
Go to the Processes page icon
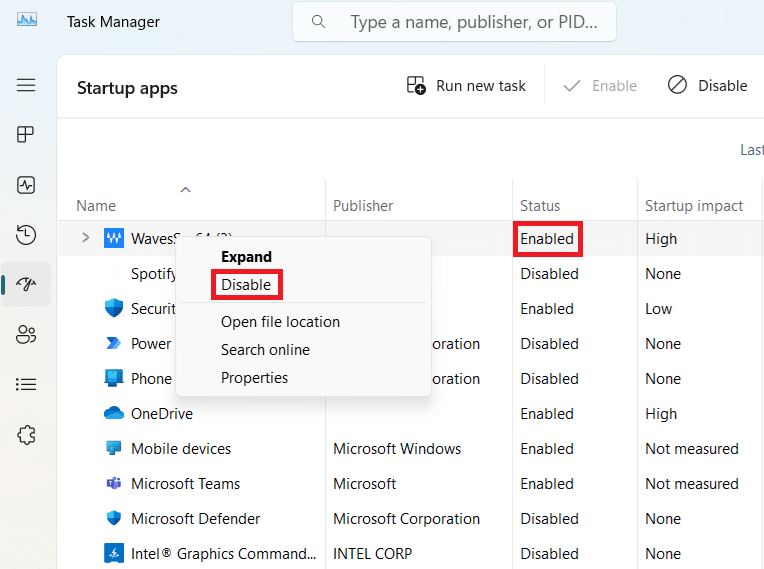(x=27, y=135)
